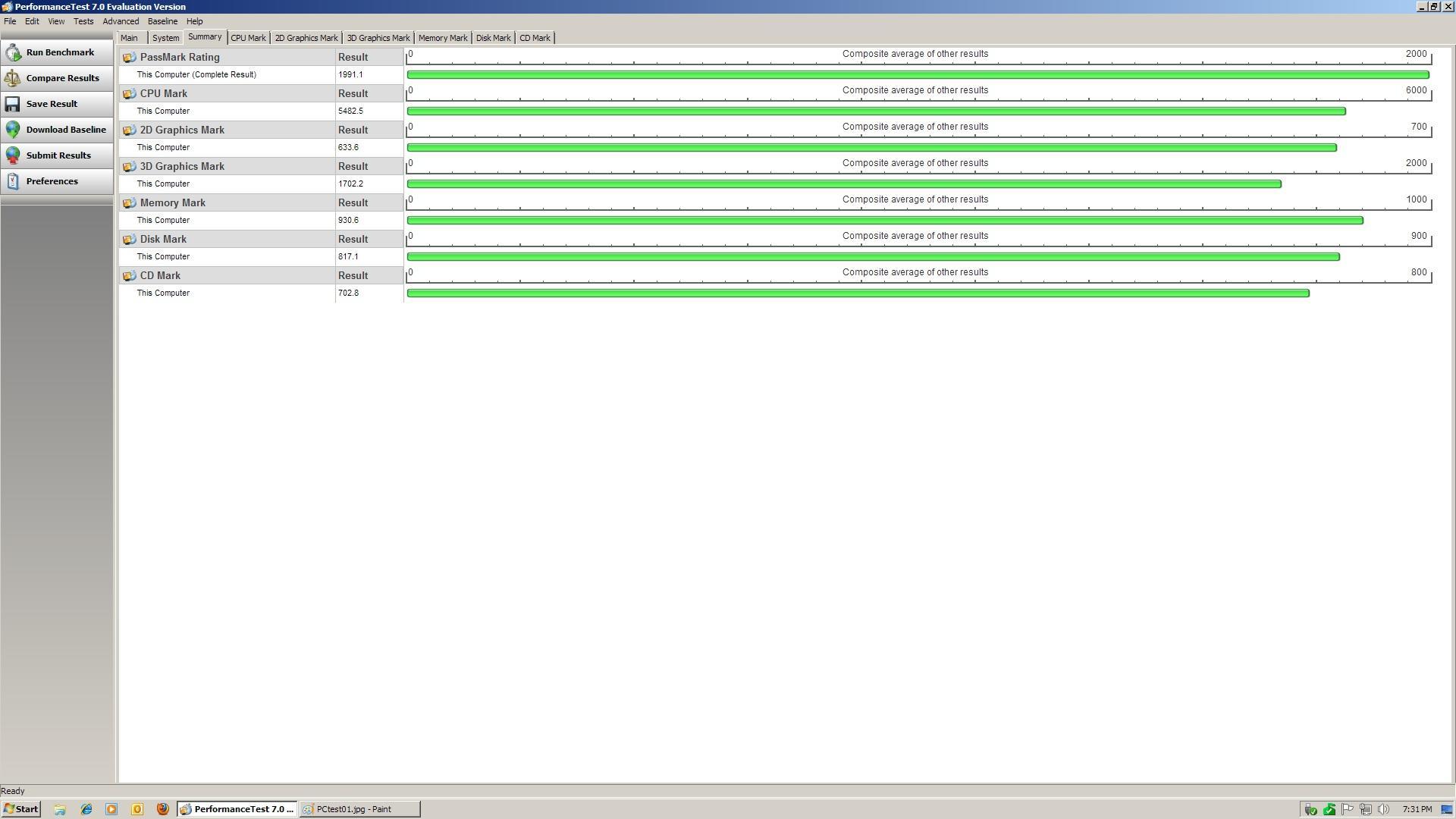
Task: Open the Advanced menu
Action: (121, 21)
